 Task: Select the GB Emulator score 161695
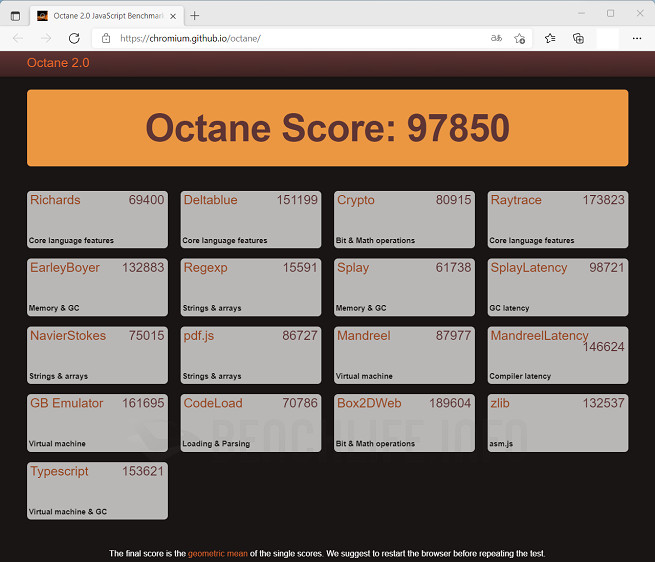(x=143, y=403)
